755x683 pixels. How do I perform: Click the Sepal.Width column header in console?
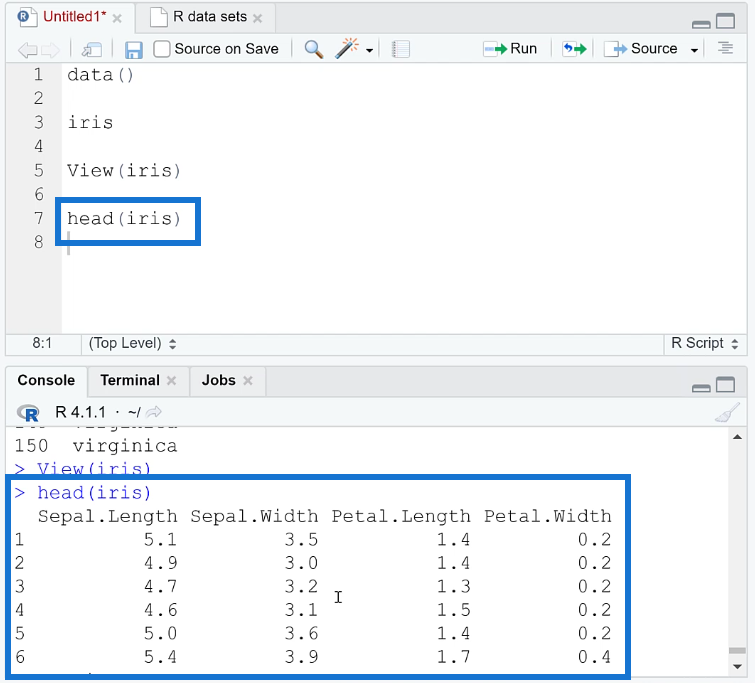tap(254, 516)
